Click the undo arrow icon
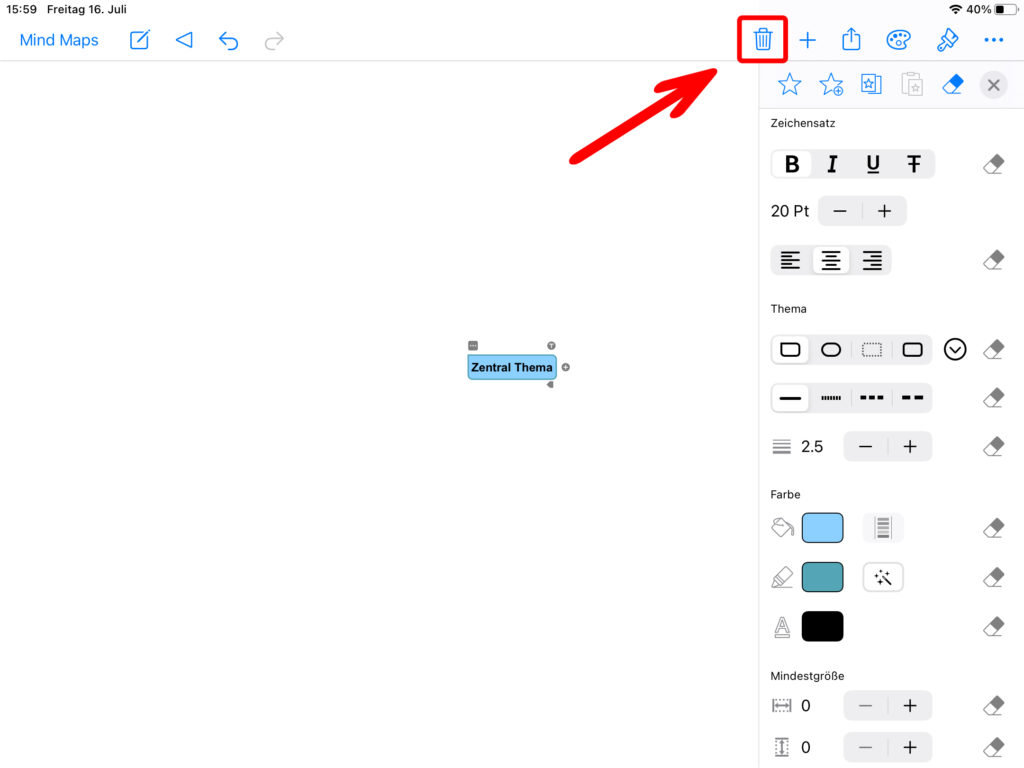Image resolution: width=1024 pixels, height=768 pixels. (229, 41)
